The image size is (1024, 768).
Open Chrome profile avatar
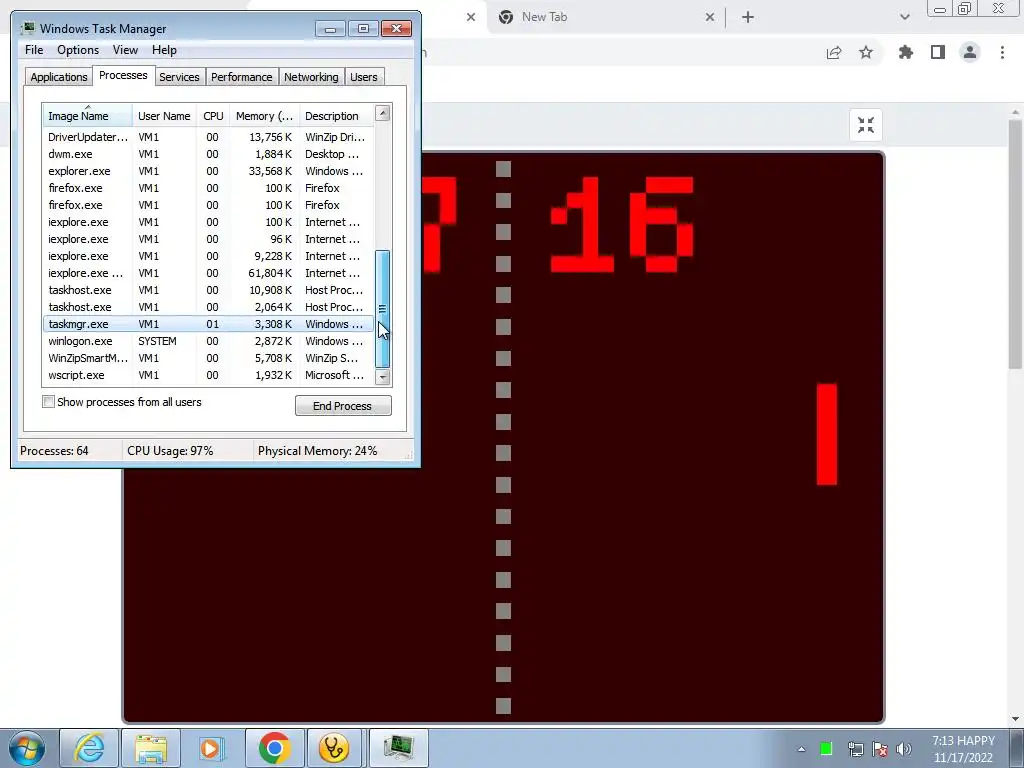(x=970, y=52)
